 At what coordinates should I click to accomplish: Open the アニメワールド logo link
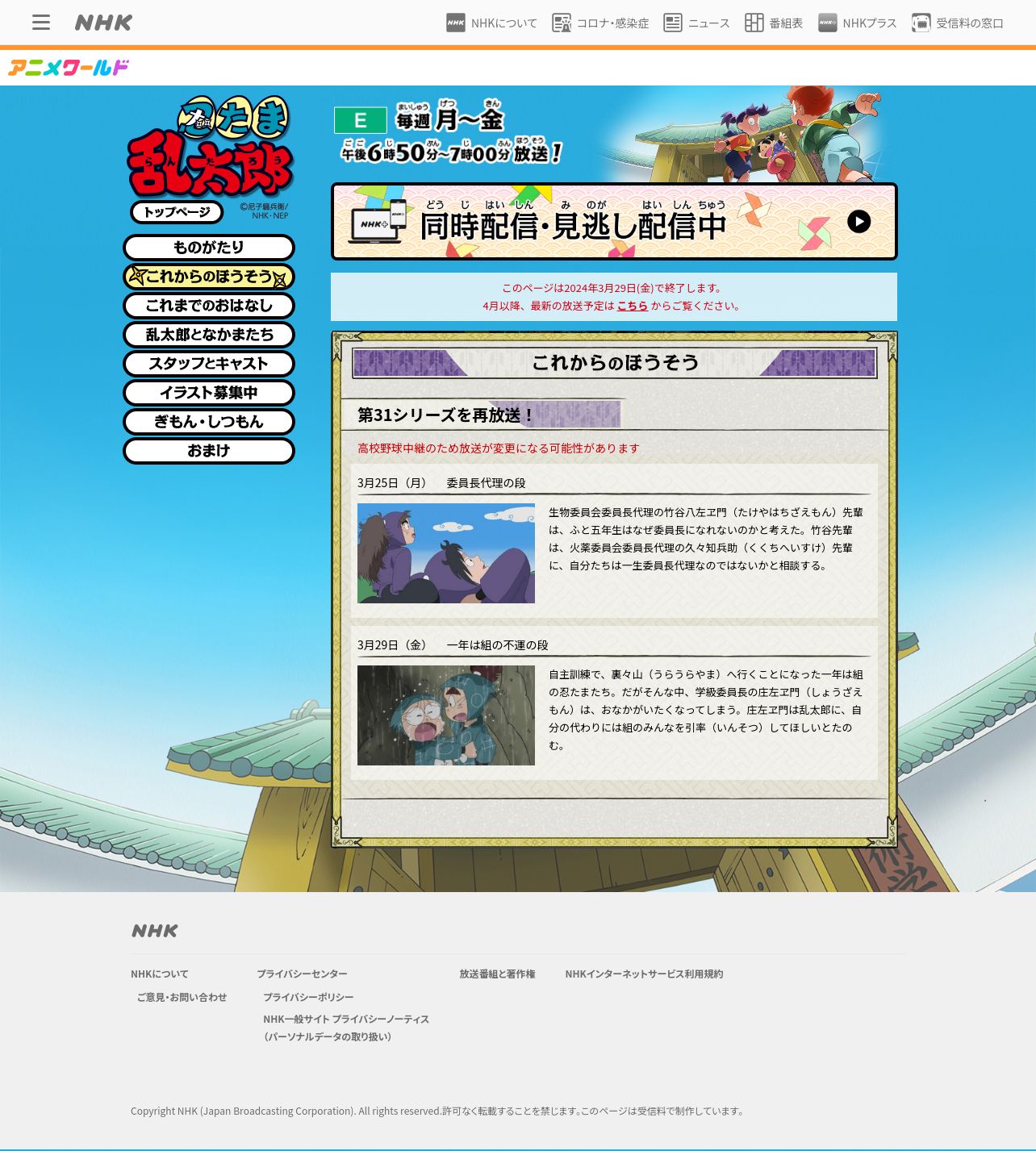[x=69, y=68]
